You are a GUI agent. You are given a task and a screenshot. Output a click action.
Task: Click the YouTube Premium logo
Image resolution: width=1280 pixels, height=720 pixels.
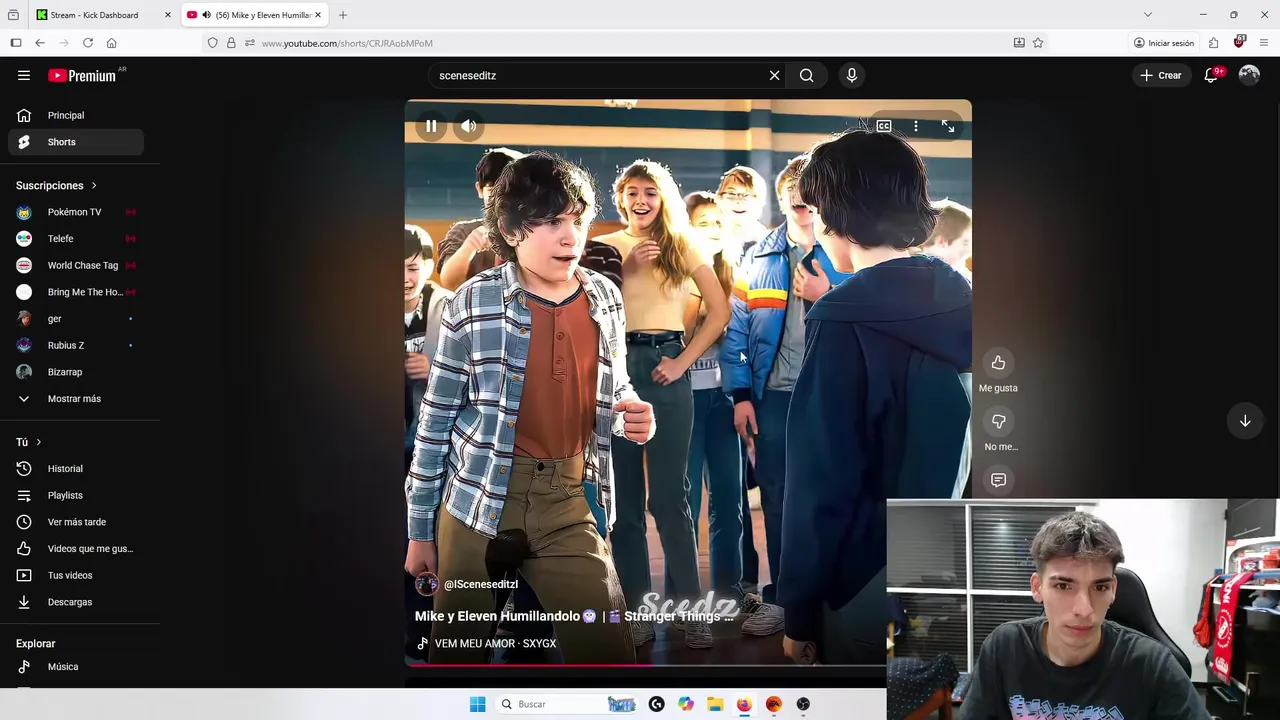coord(82,75)
